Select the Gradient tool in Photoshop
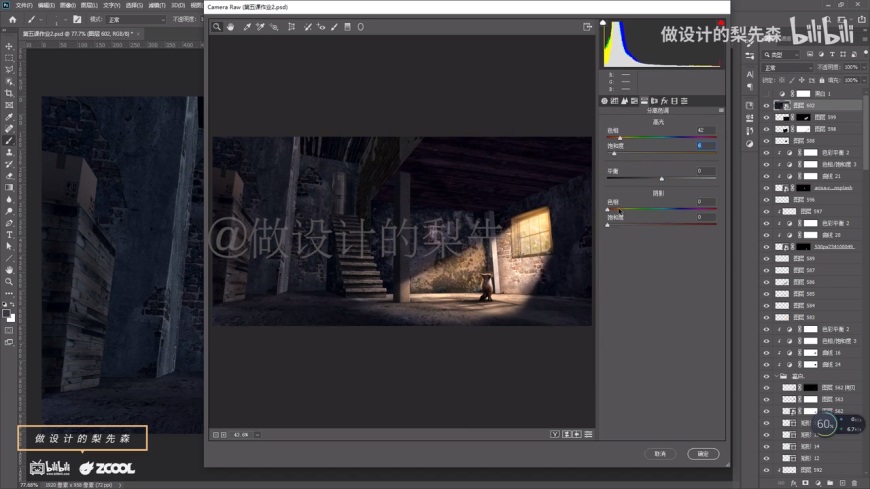This screenshot has height=489, width=870. coord(9,187)
